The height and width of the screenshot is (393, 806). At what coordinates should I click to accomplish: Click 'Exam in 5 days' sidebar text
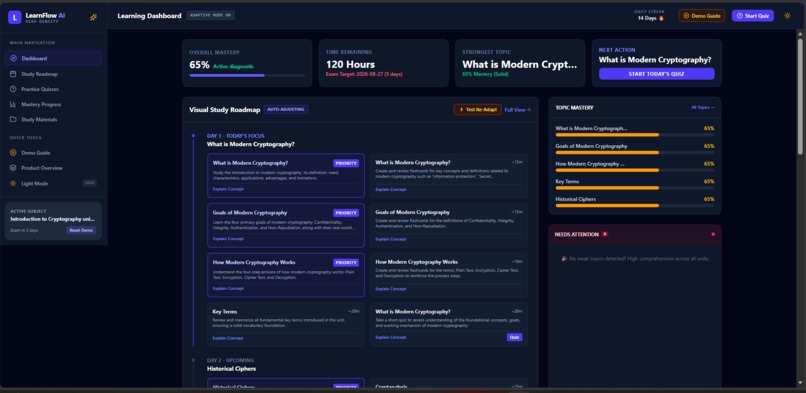(x=24, y=230)
